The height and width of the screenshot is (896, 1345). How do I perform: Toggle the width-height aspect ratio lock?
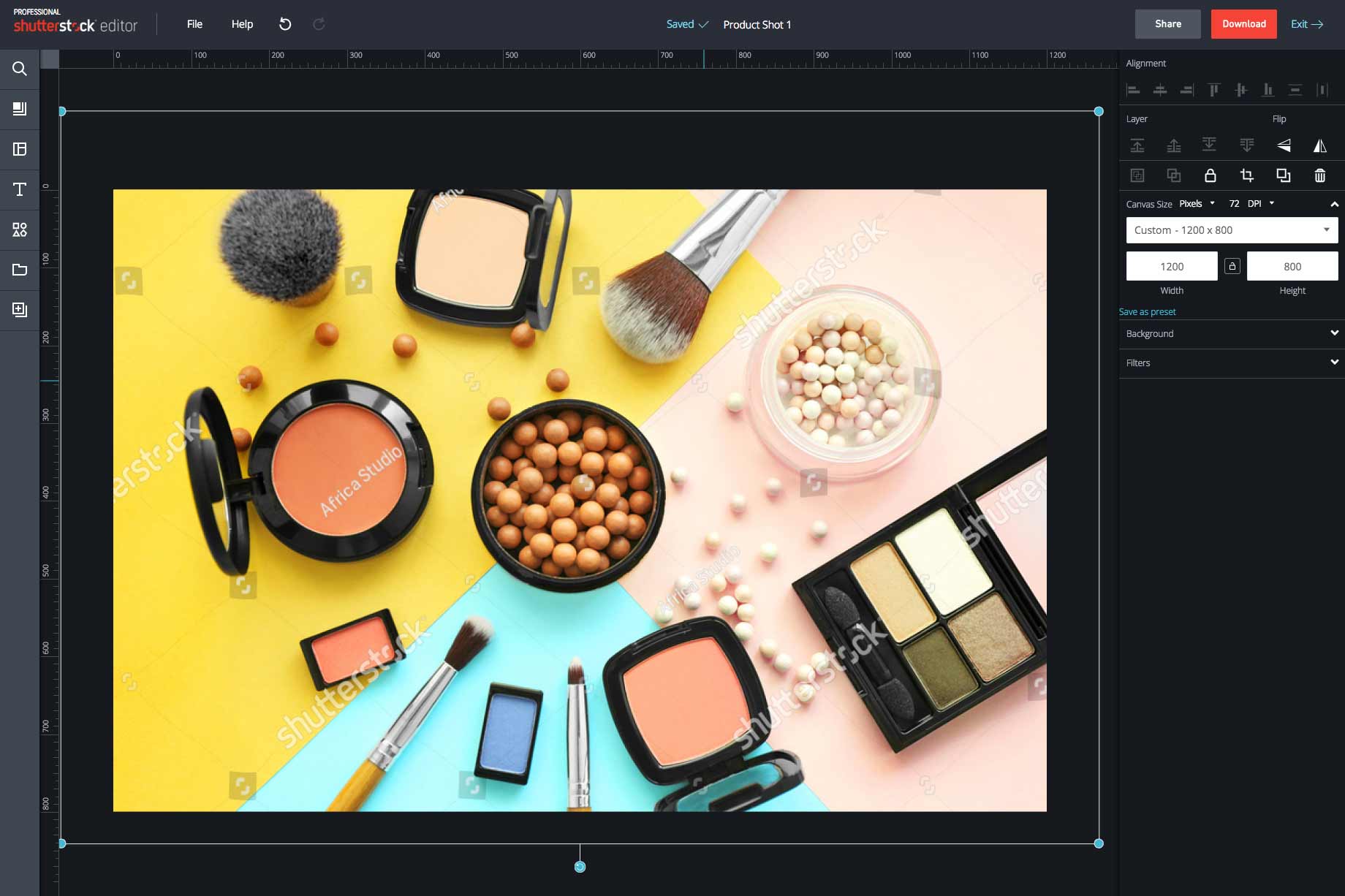(x=1232, y=266)
